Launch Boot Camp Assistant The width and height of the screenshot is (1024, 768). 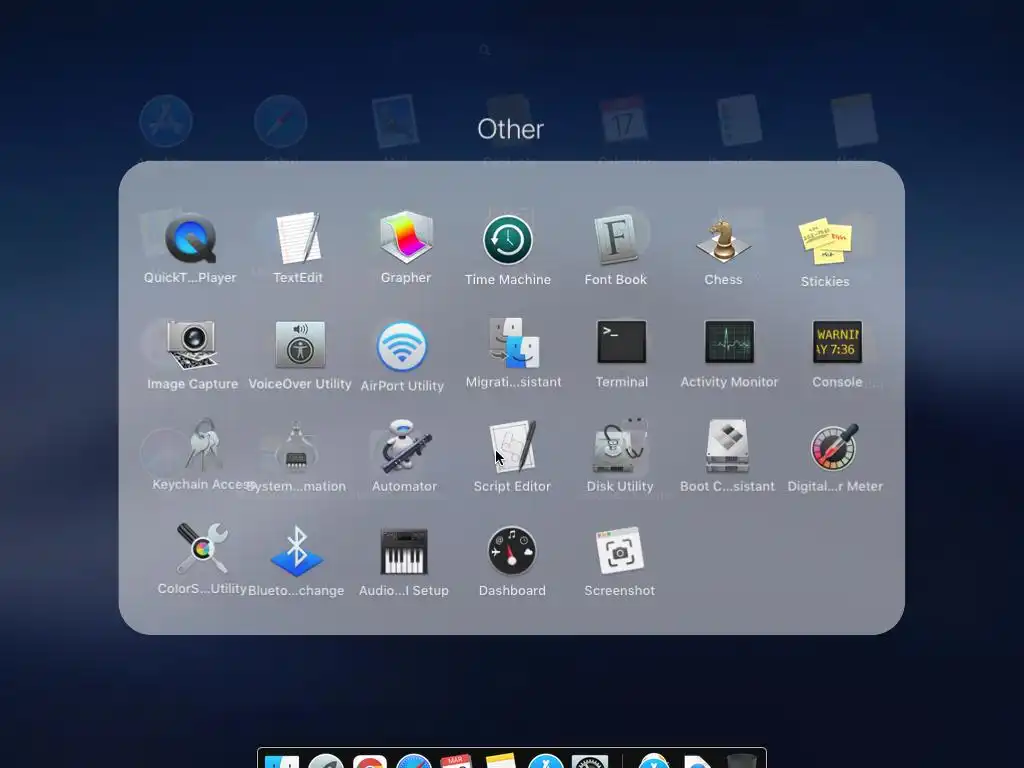pyautogui.click(x=728, y=446)
